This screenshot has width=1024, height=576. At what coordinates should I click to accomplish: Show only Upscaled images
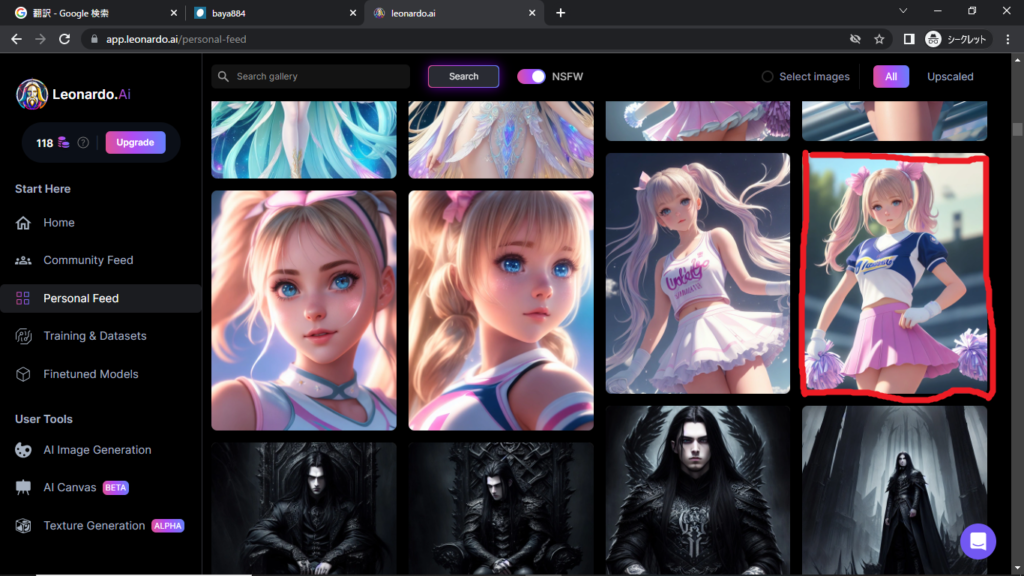click(x=949, y=77)
